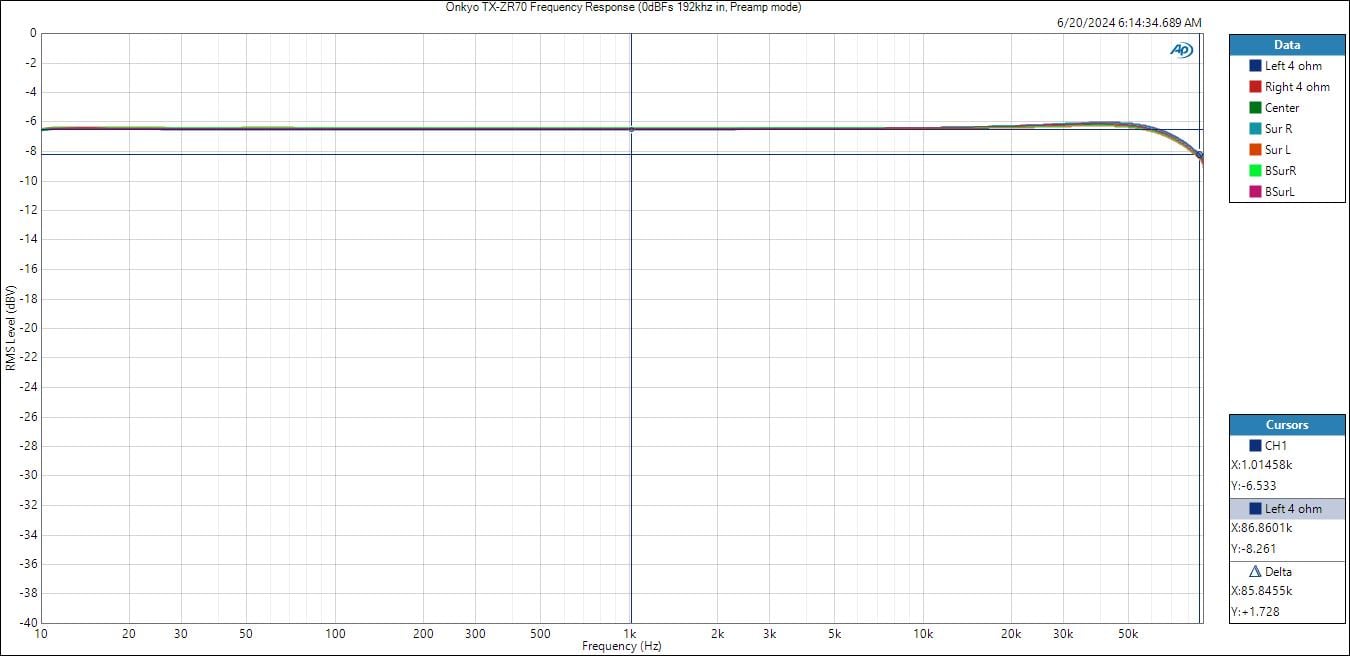The height and width of the screenshot is (656, 1350).
Task: Click the Onkyo TX-ZR70 Frequency Response title
Action: tap(623, 7)
